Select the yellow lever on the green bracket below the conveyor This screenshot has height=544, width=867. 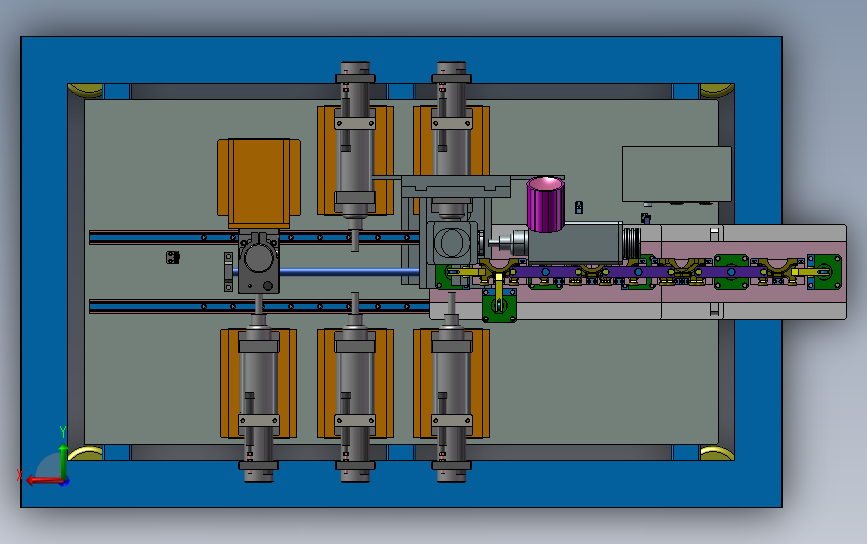(x=499, y=292)
